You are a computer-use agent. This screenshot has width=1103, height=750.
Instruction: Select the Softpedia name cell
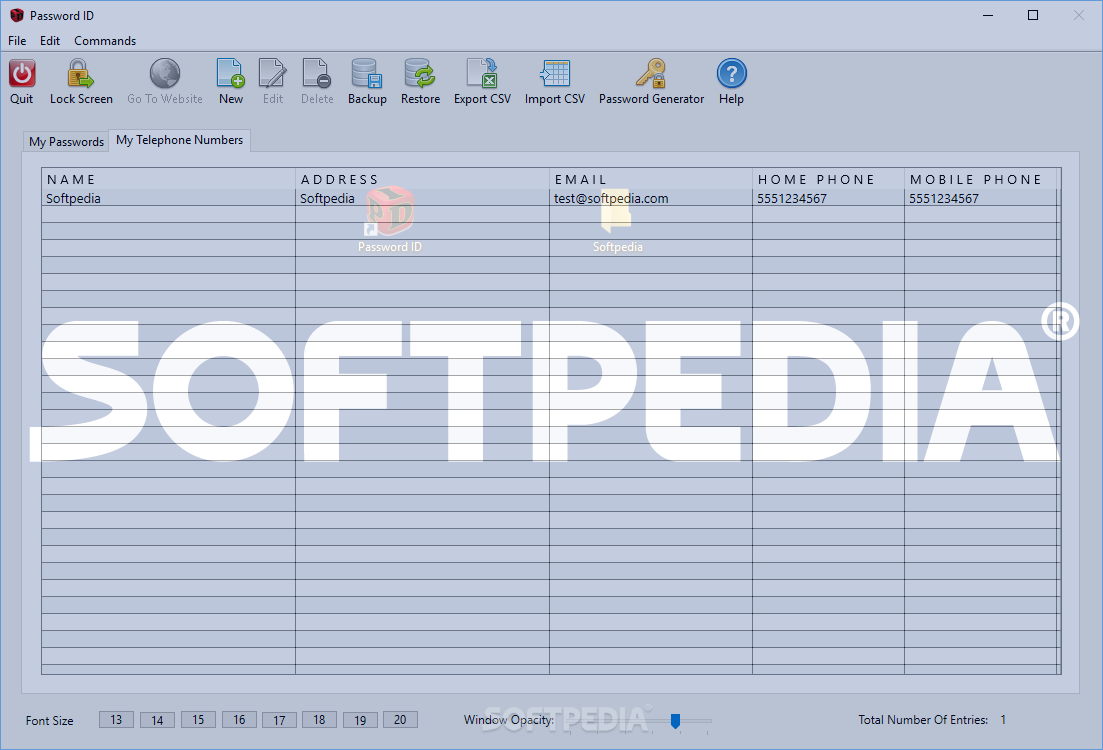tap(168, 198)
